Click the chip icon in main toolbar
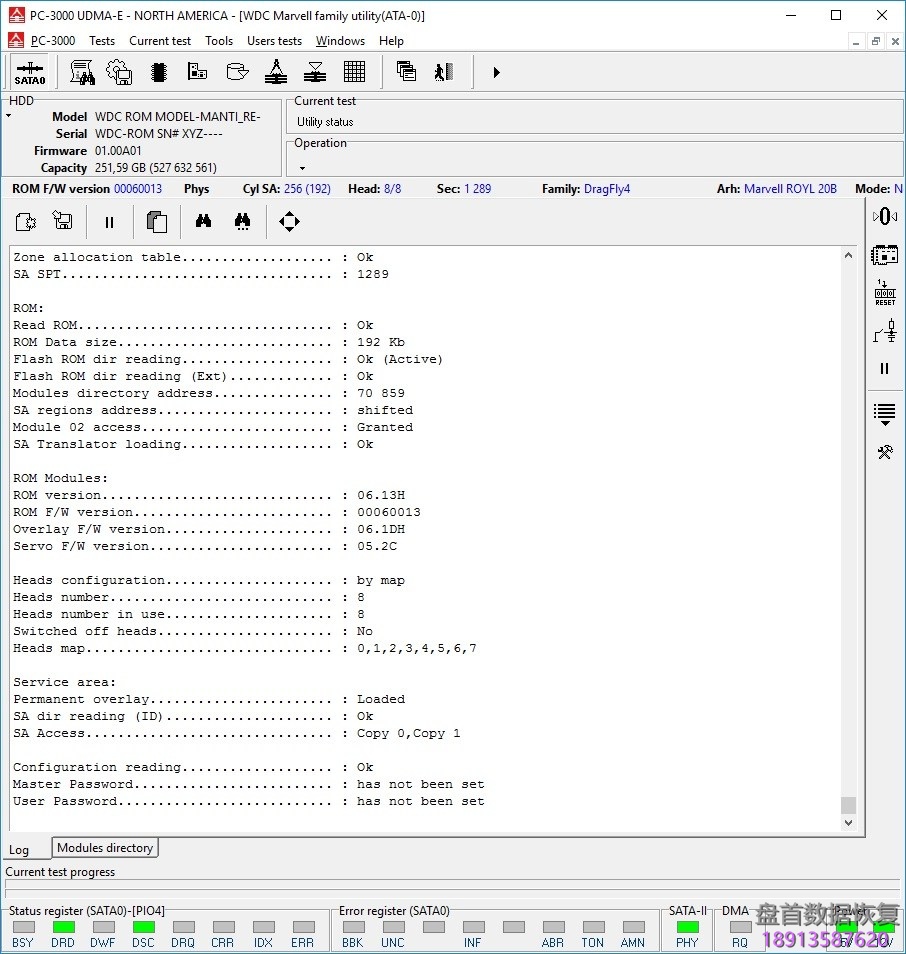The width and height of the screenshot is (906, 954). [158, 72]
